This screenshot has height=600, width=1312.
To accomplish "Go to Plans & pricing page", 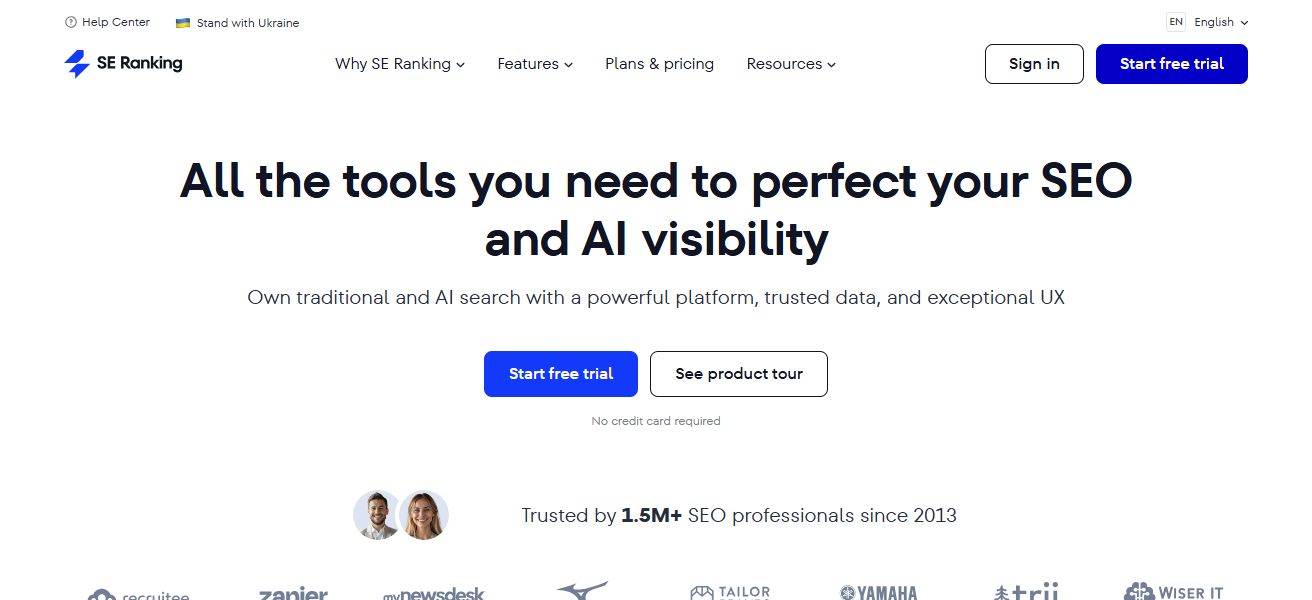I will 659,64.
